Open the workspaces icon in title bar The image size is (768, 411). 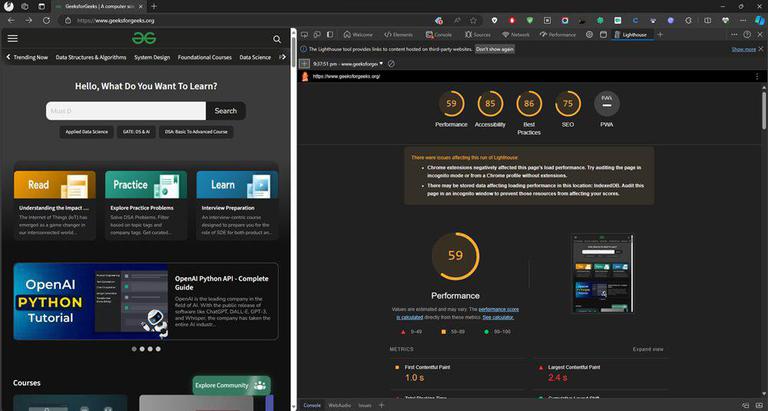[x=24, y=6]
